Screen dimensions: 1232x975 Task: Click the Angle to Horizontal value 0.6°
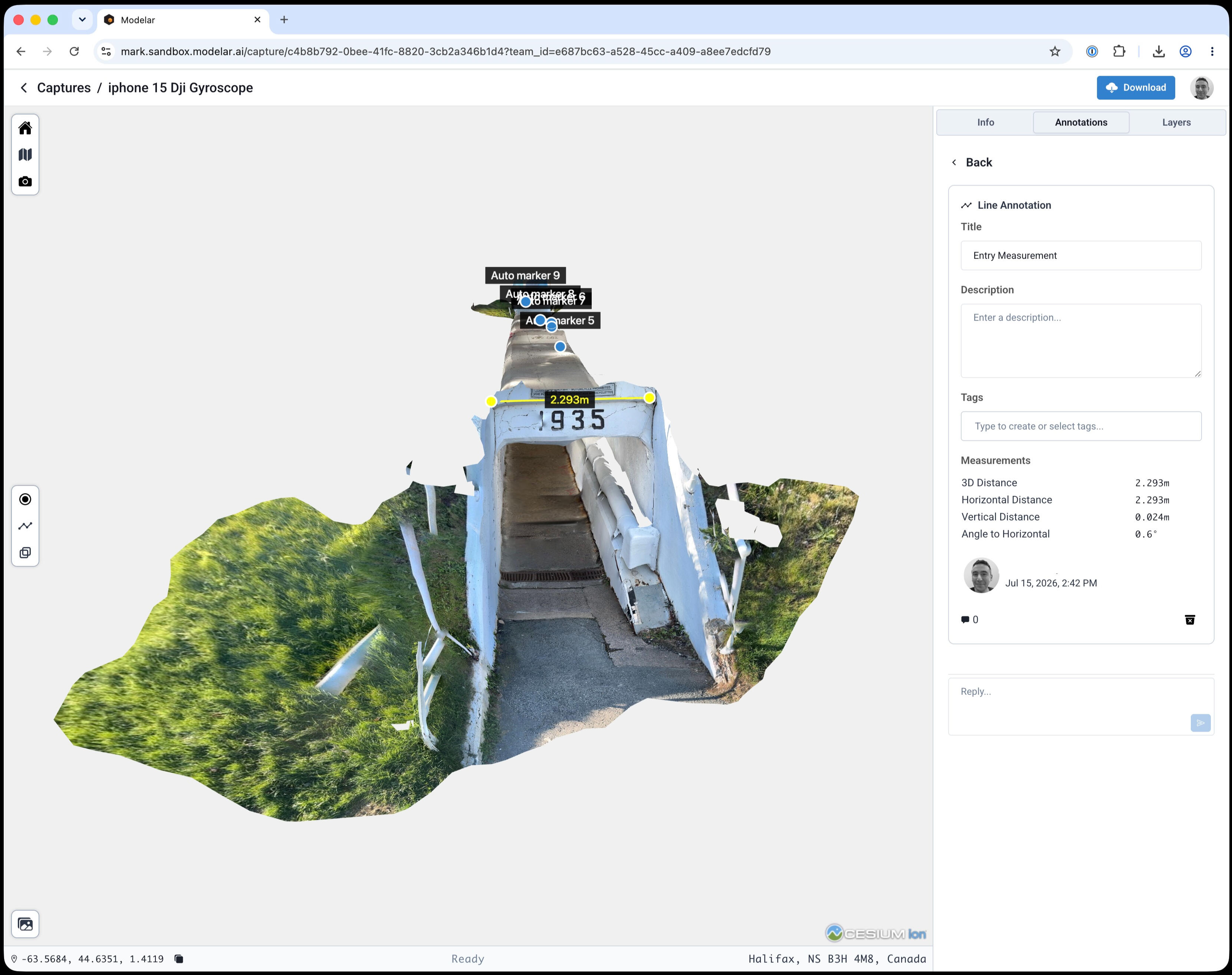click(1146, 534)
